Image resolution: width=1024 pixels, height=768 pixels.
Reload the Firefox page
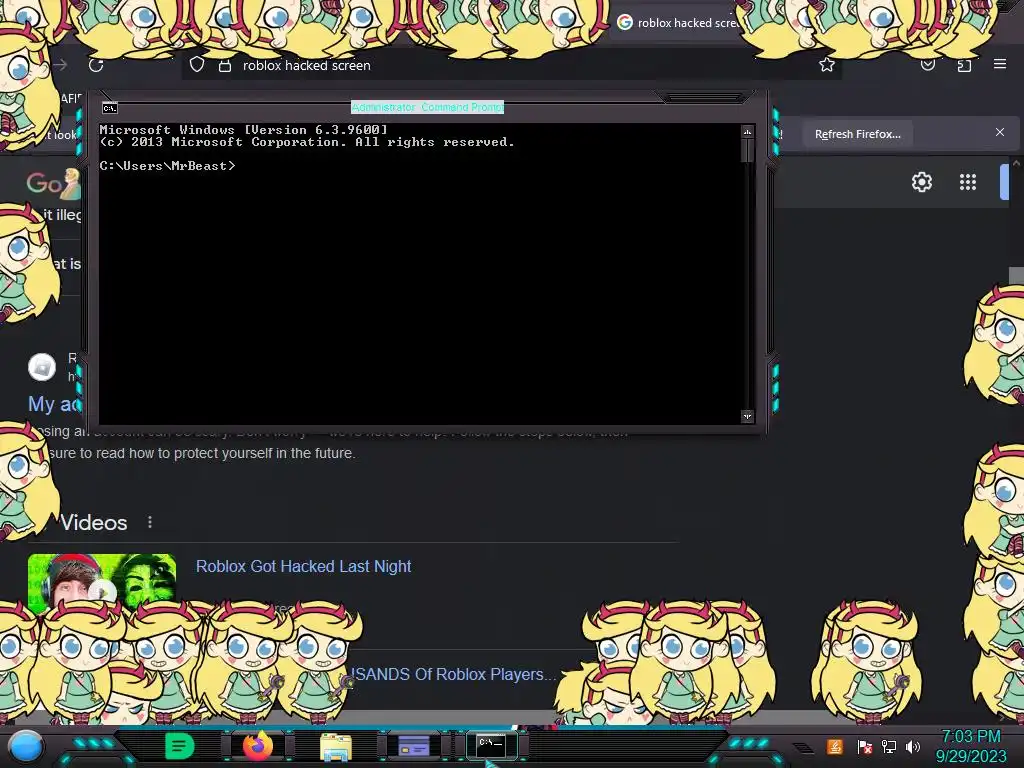pyautogui.click(x=96, y=65)
